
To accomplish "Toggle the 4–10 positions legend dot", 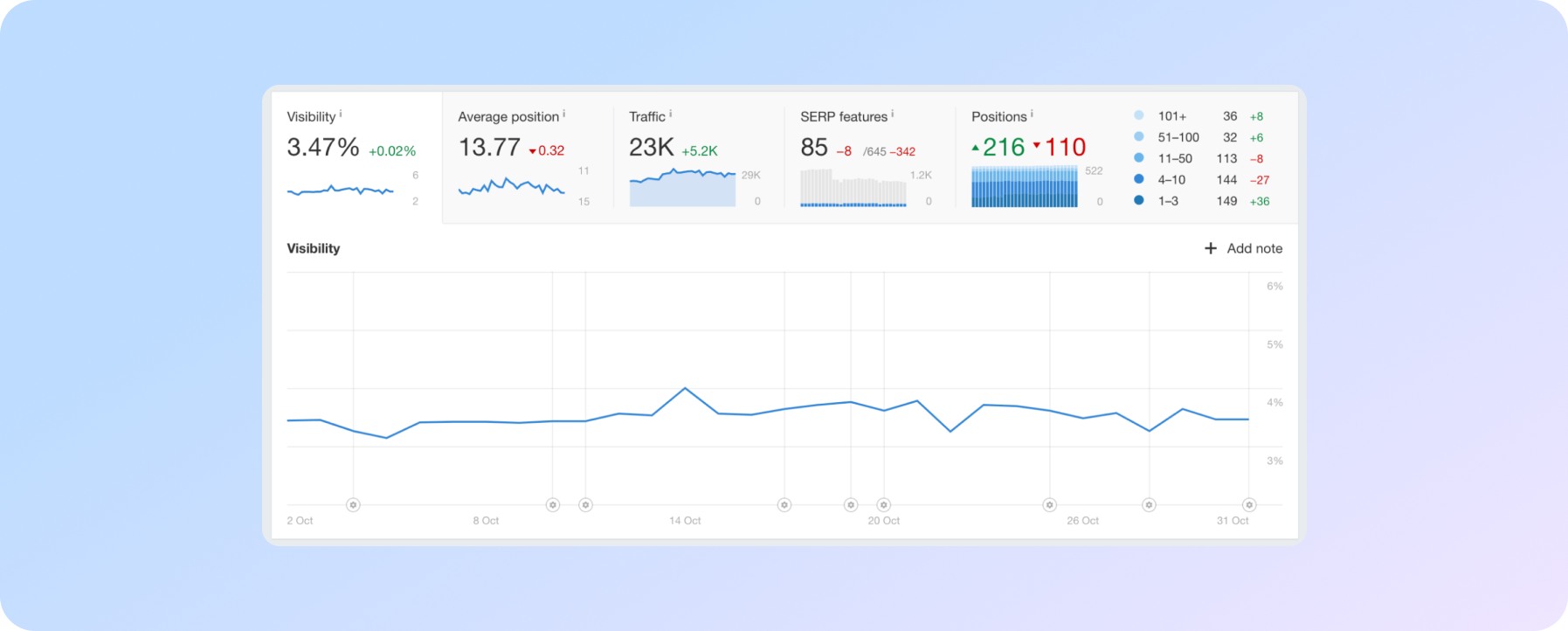I will [x=1139, y=179].
